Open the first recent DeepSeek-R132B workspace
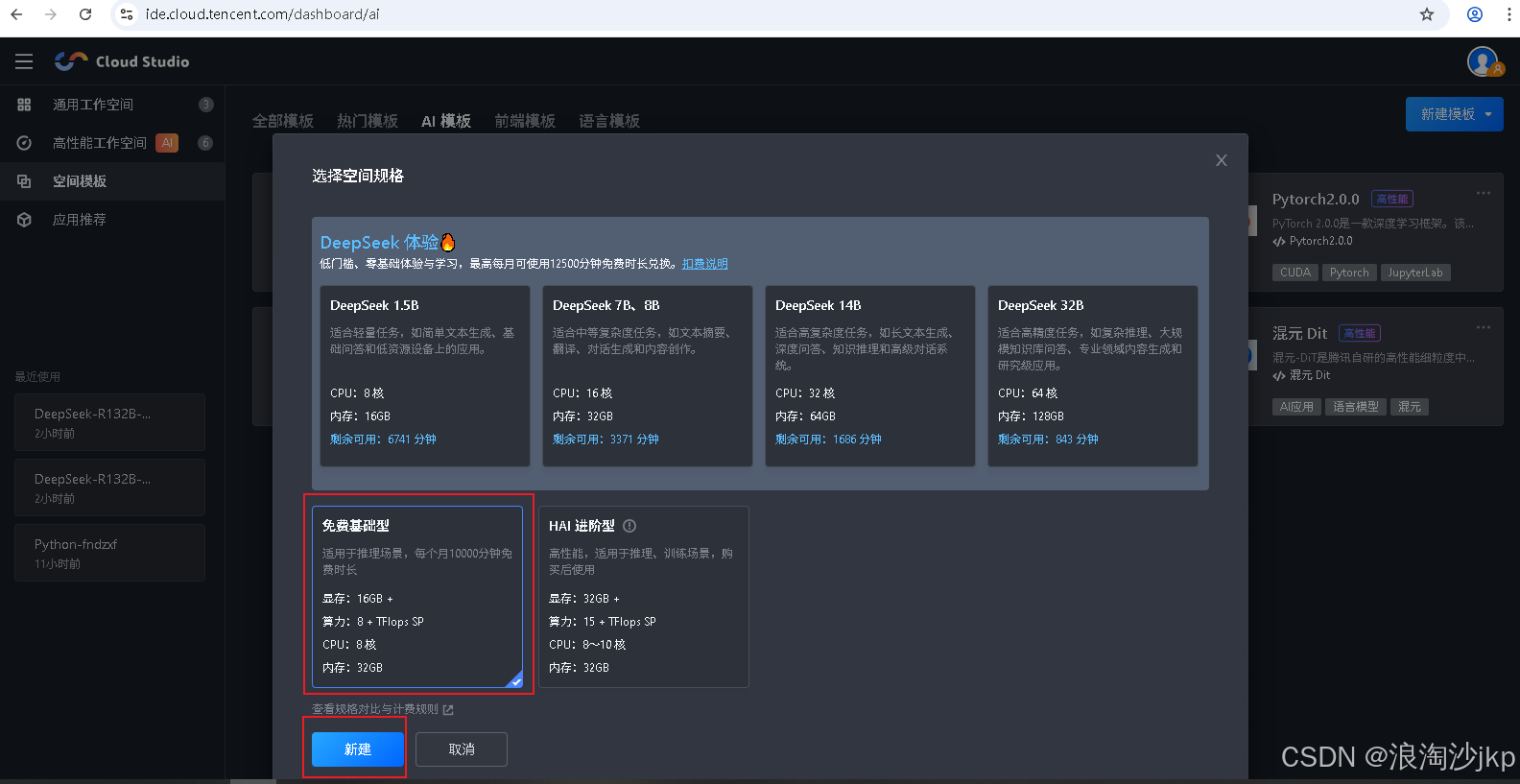 pos(110,422)
